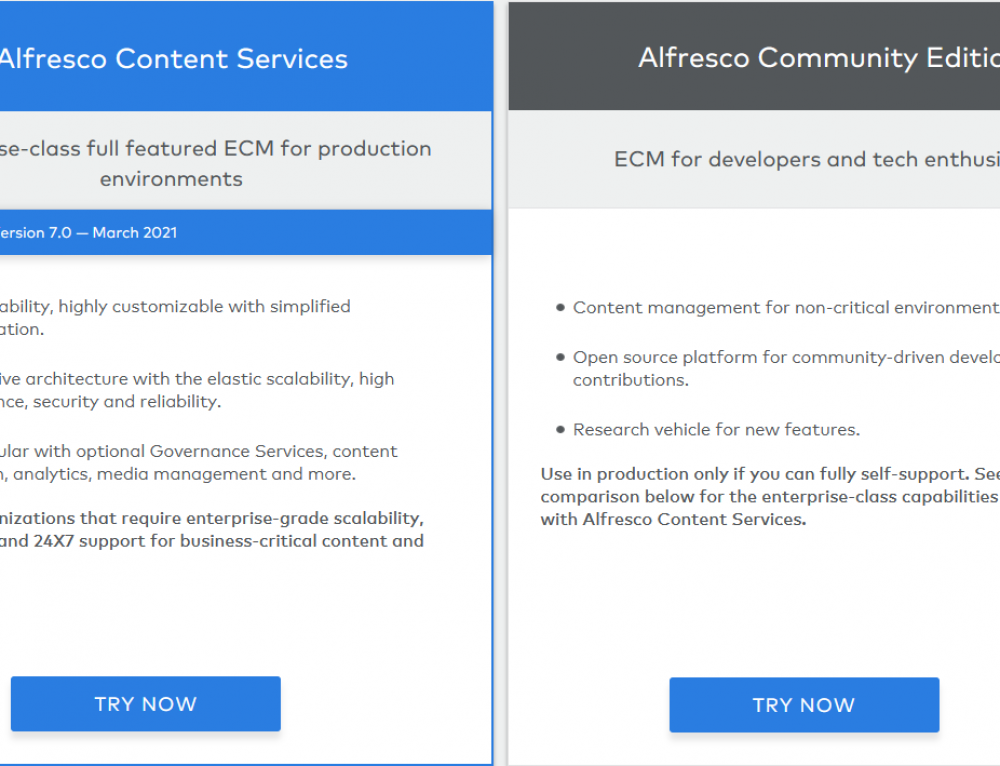Click the Research vehicle for new features text

click(x=716, y=430)
